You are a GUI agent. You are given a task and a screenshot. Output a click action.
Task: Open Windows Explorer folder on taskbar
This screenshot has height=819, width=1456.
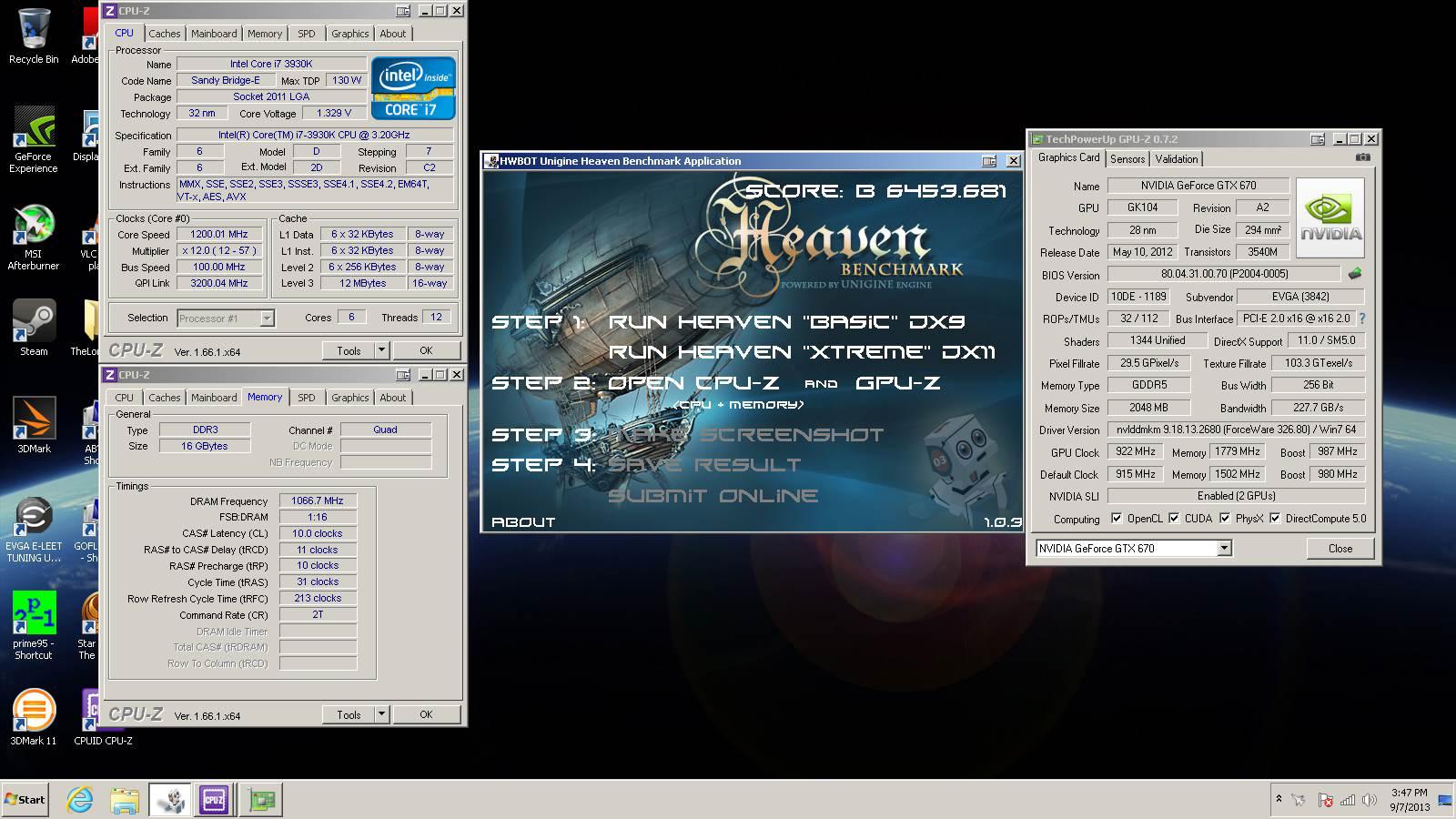pos(125,800)
